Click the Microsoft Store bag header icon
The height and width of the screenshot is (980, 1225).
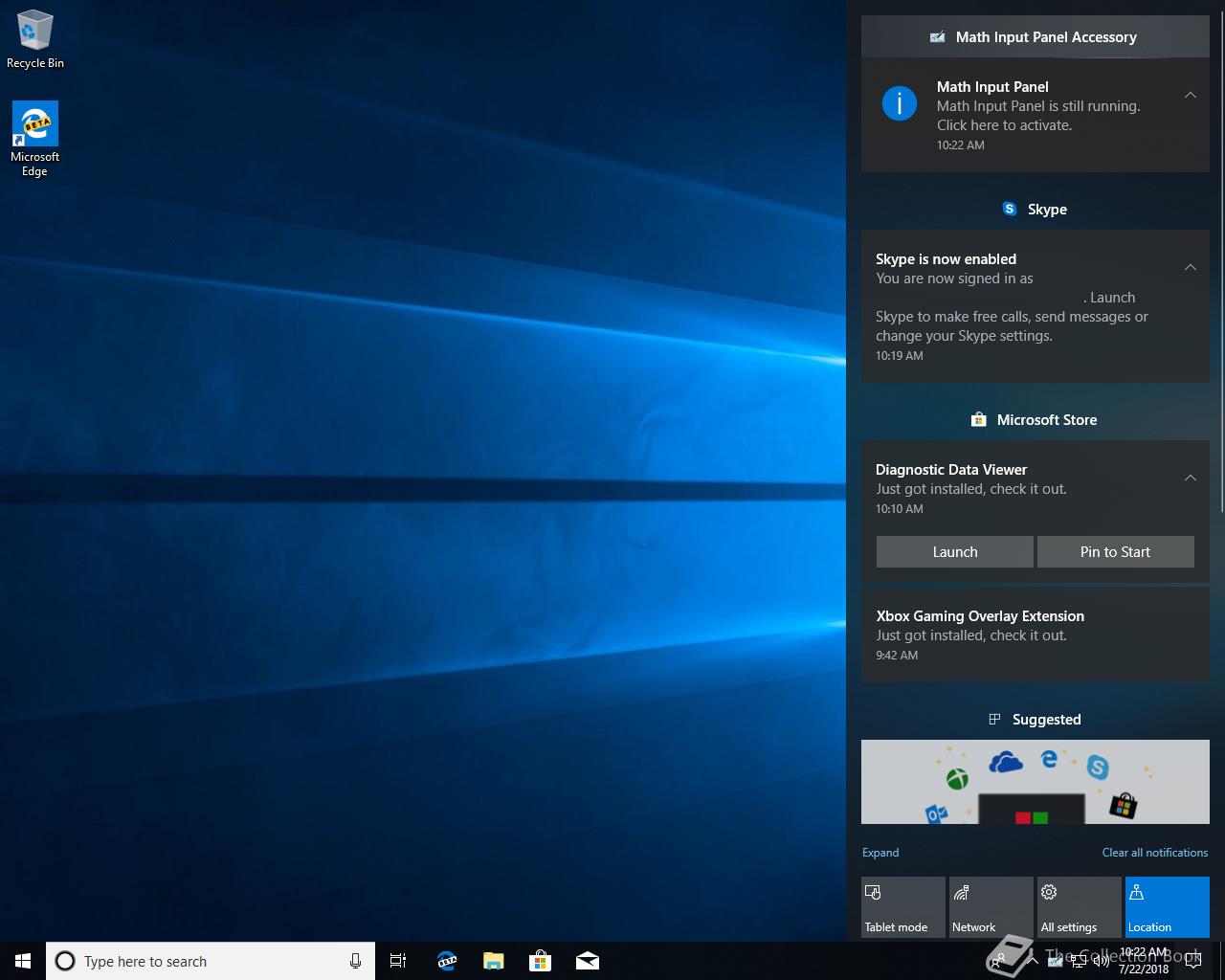tap(978, 419)
